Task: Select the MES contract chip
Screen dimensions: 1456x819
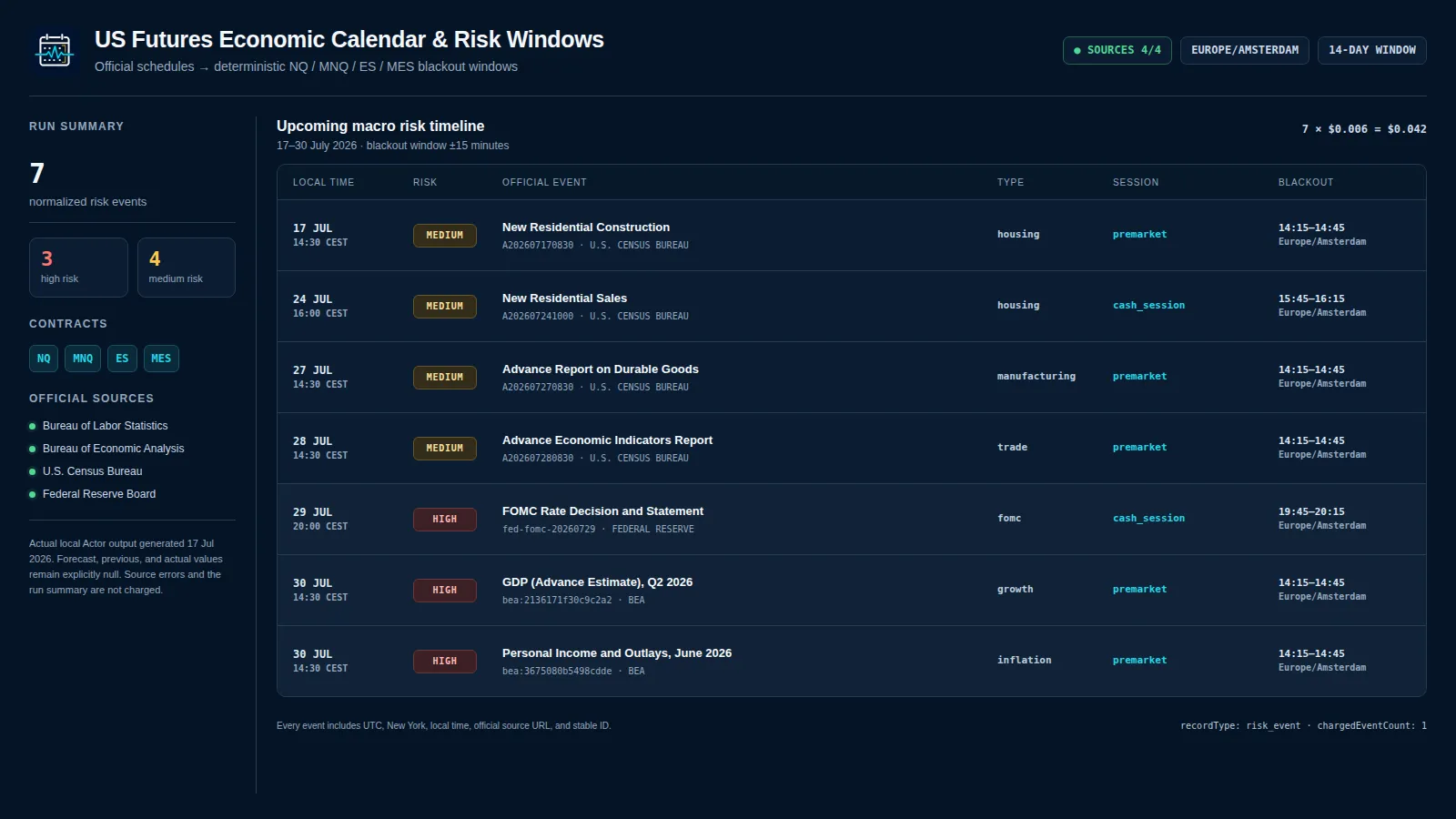Action: pos(161,359)
